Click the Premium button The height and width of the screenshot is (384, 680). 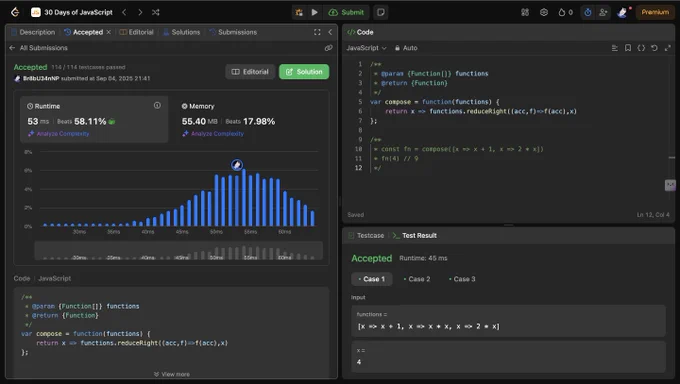tap(655, 12)
